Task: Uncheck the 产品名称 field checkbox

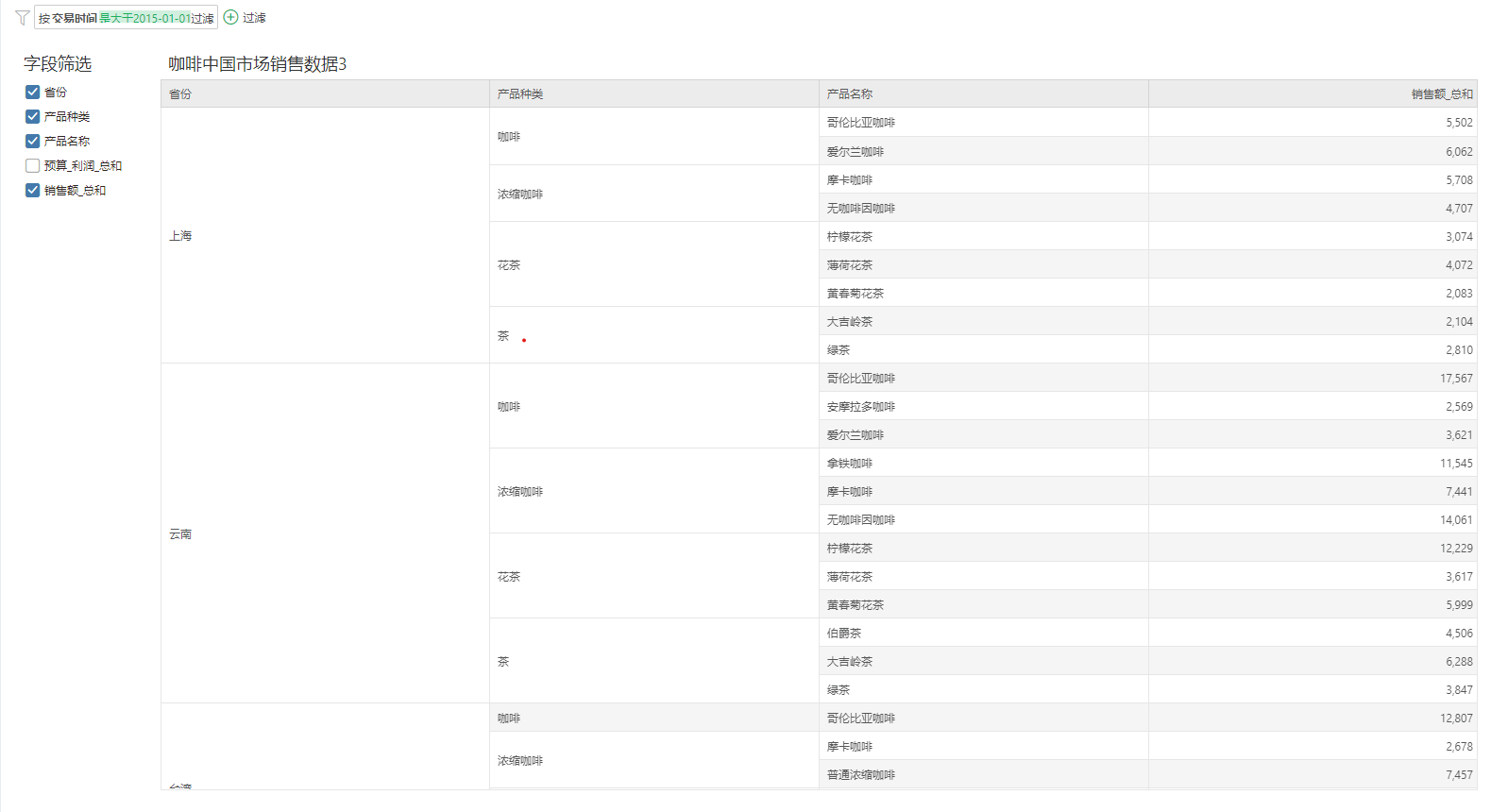Action: tap(33, 141)
